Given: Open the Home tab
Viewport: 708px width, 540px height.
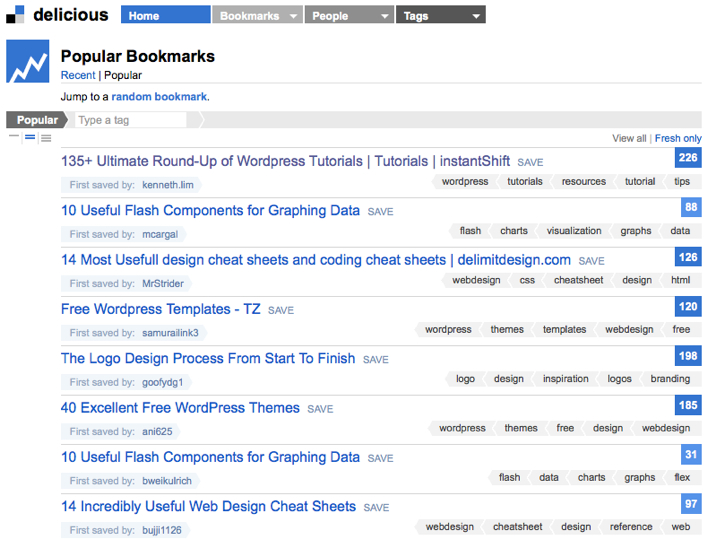Looking at the screenshot, I should click(165, 15).
